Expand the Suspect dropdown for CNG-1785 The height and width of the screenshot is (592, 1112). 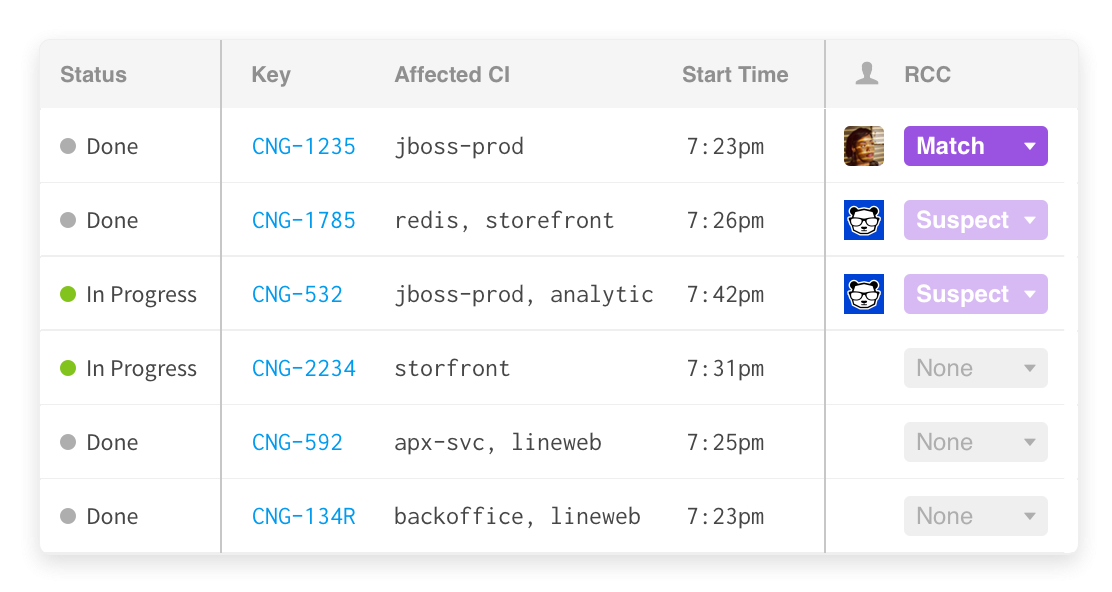[x=976, y=220]
